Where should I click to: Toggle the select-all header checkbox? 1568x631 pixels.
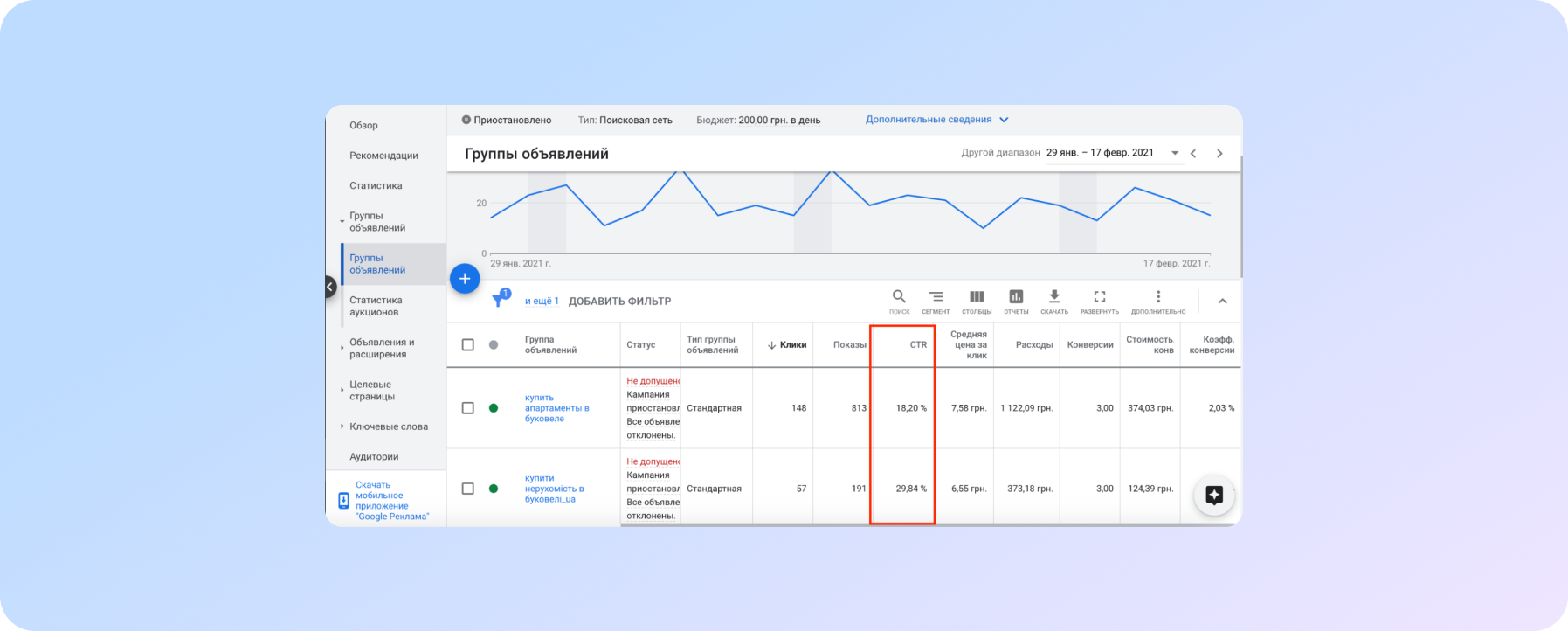[468, 345]
